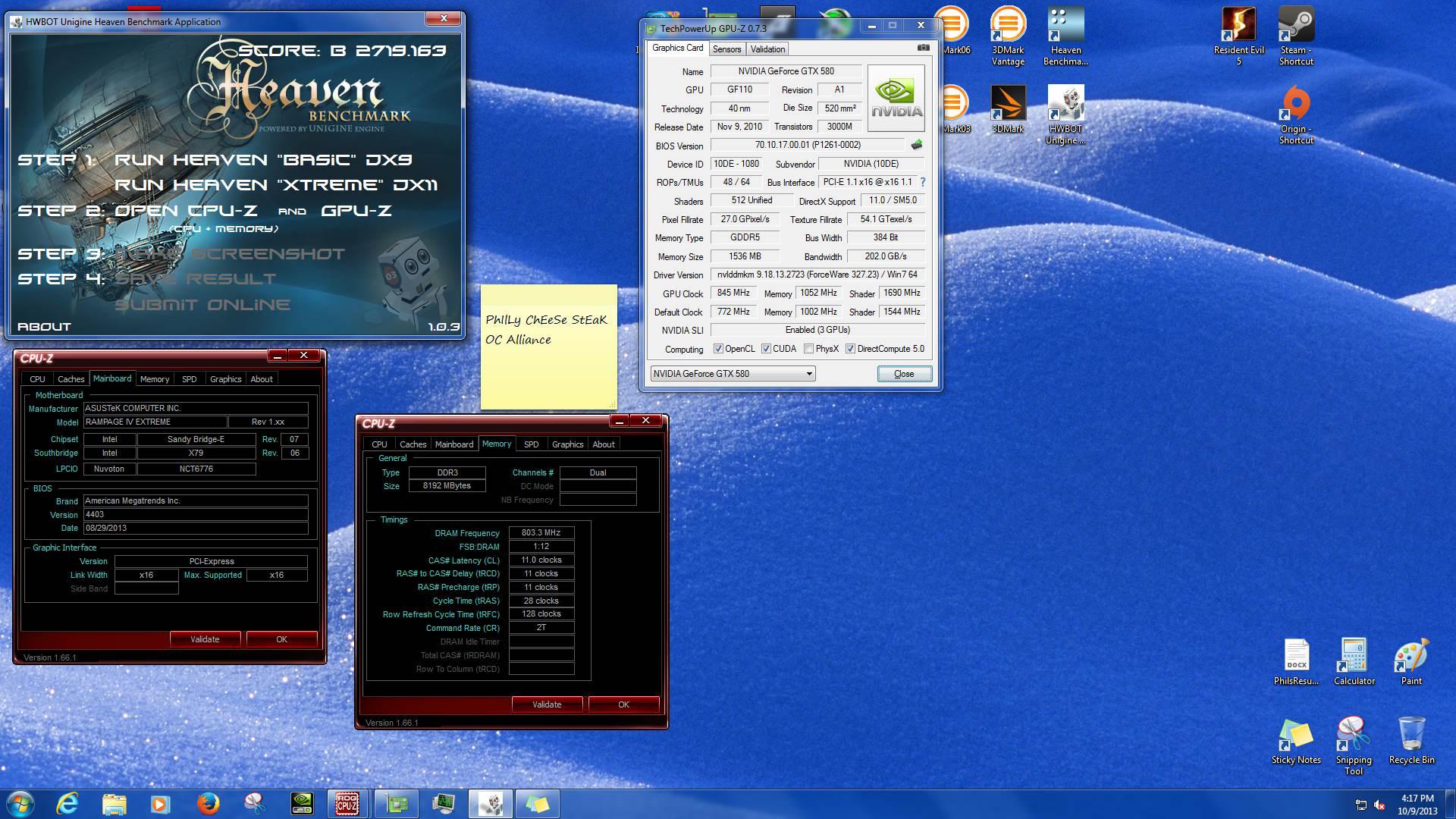Switch to the Validation tab in GPU-Z
This screenshot has width=1456, height=819.
click(767, 49)
